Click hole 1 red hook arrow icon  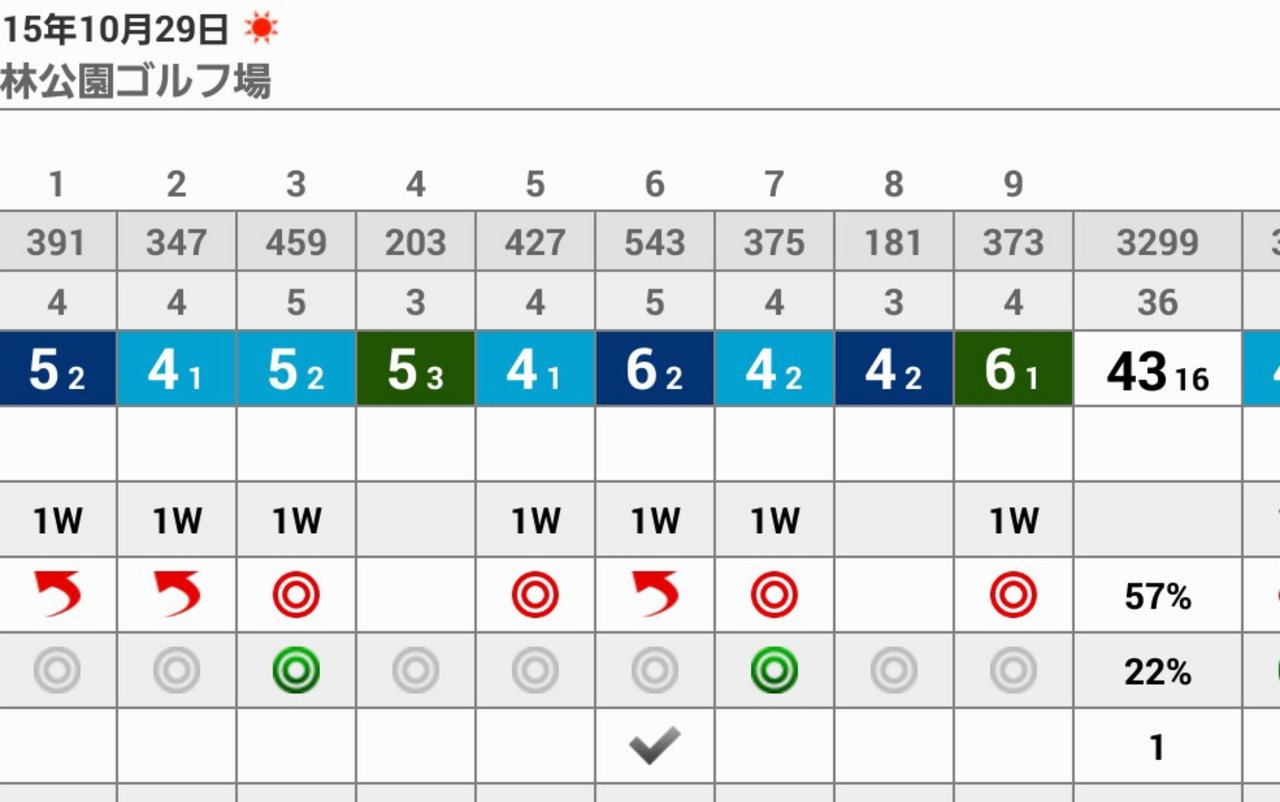pos(57,595)
